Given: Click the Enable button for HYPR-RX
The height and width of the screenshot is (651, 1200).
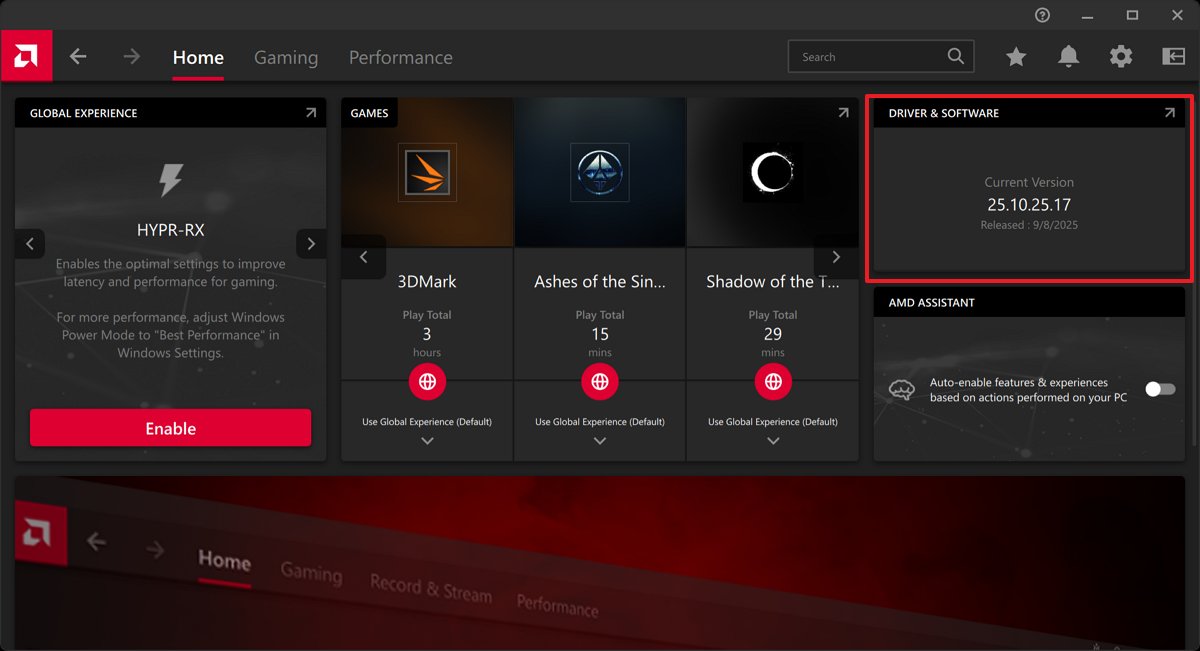Looking at the screenshot, I should click(170, 427).
